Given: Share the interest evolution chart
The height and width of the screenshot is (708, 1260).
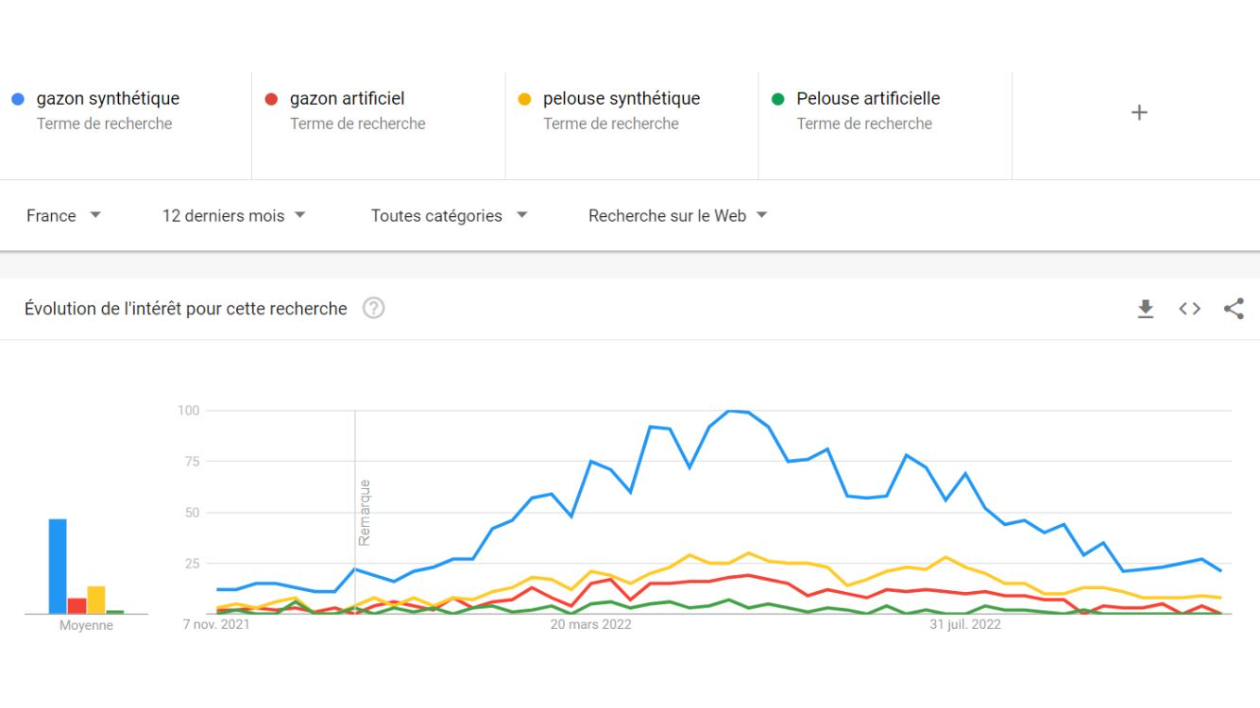Looking at the screenshot, I should [x=1233, y=309].
